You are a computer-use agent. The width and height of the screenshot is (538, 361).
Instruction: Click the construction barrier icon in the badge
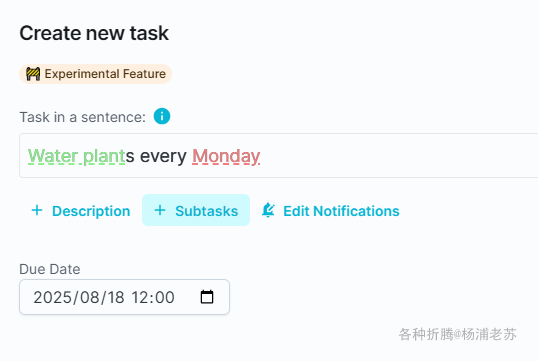tap(33, 74)
